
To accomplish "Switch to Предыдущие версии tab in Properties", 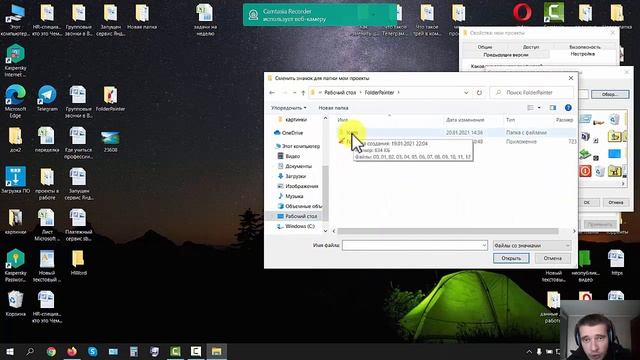I will point(506,55).
